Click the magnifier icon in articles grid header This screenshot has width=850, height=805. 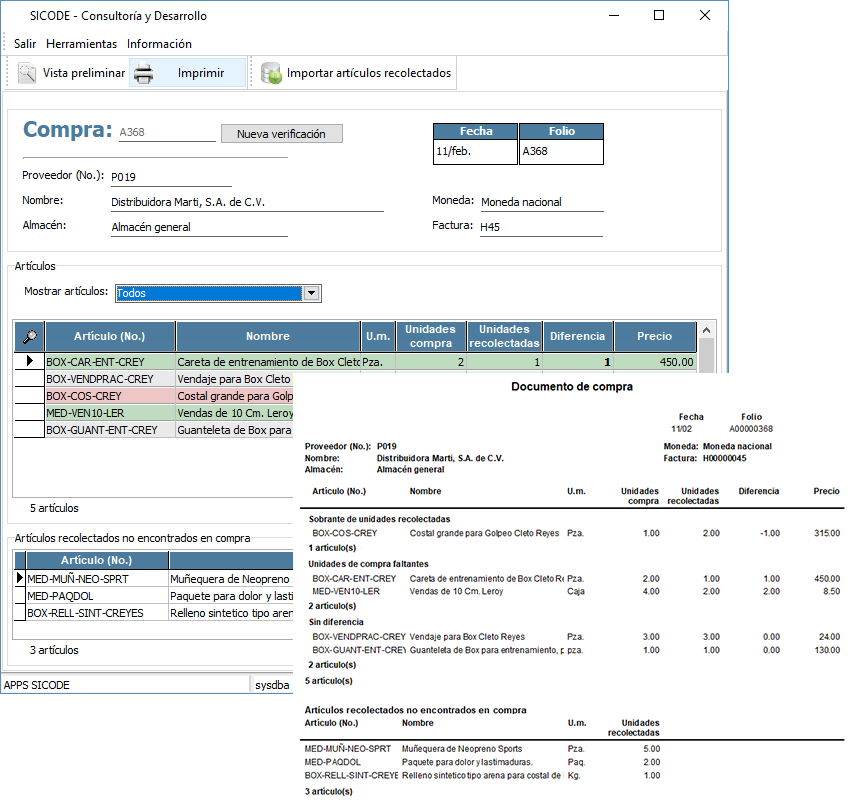tap(29, 337)
